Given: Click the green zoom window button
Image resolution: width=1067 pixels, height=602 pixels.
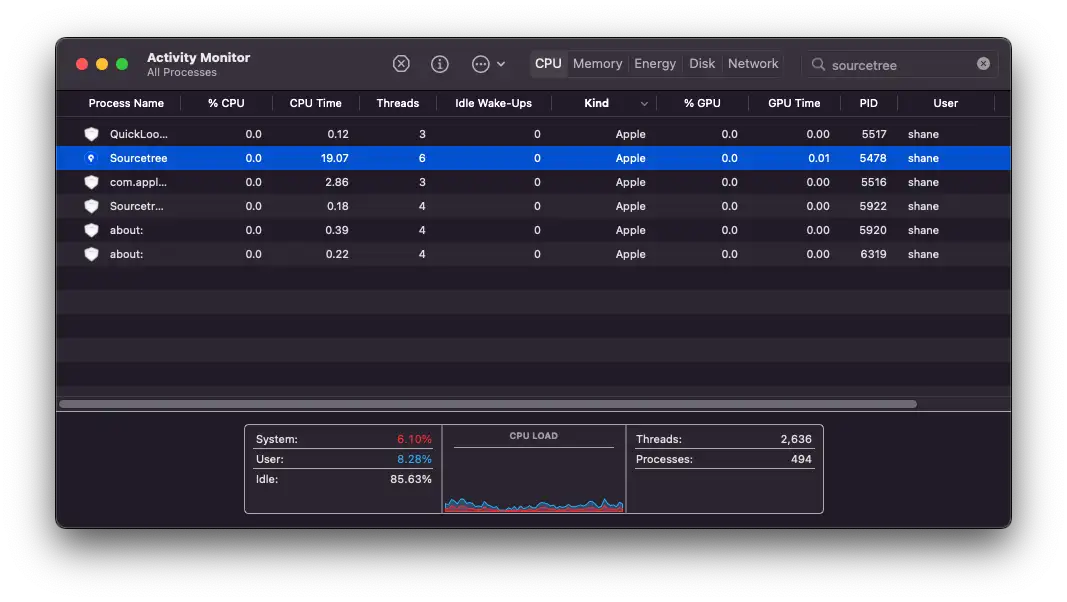Looking at the screenshot, I should coord(122,64).
